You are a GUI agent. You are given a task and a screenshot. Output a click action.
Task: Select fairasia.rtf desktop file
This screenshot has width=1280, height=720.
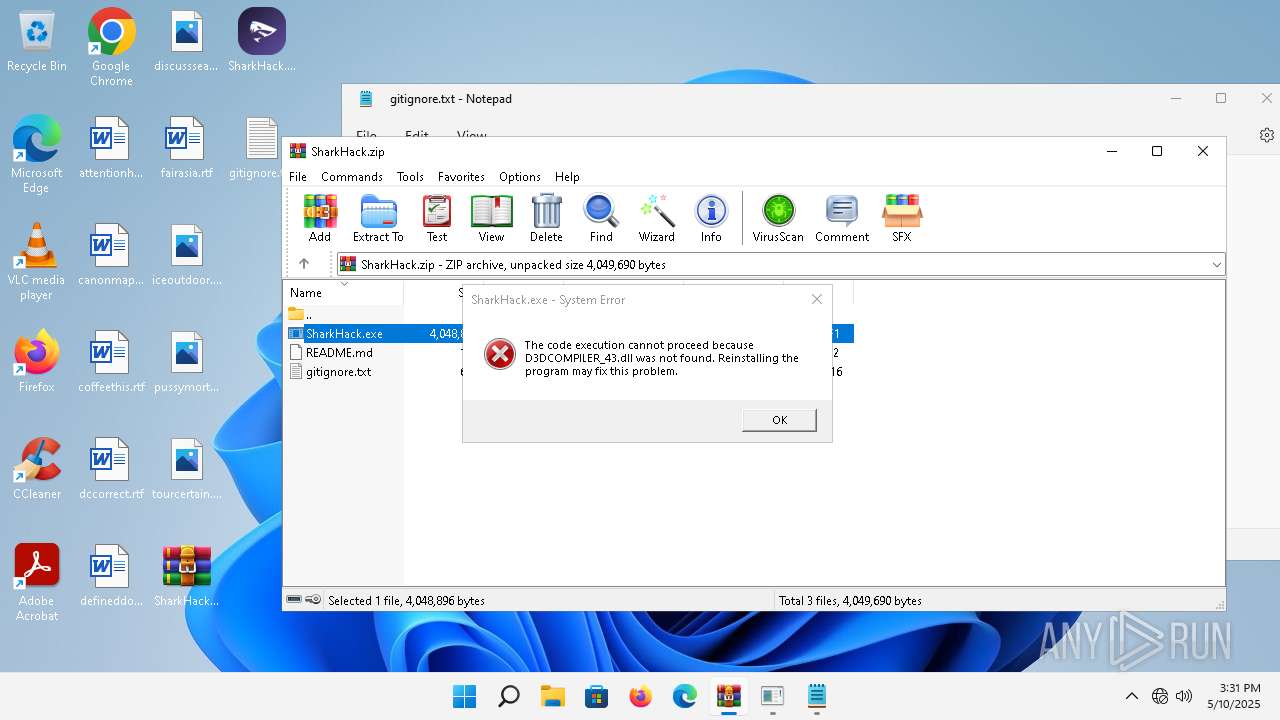coord(187,148)
